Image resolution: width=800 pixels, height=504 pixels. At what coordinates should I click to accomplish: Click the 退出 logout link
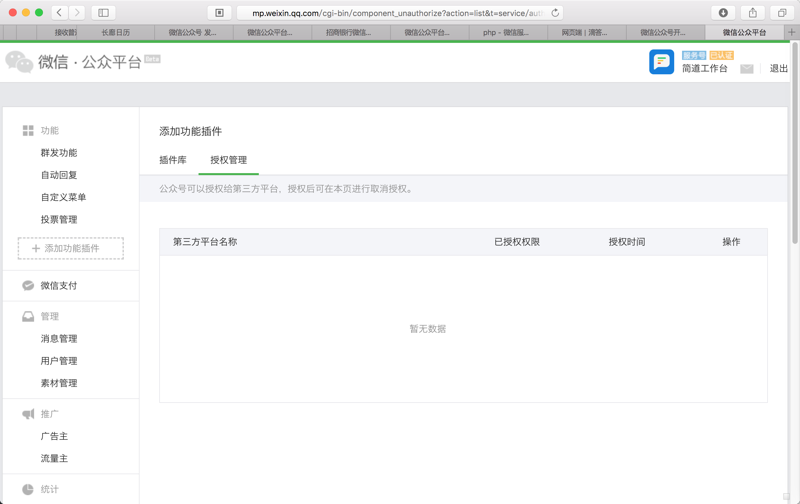[779, 68]
